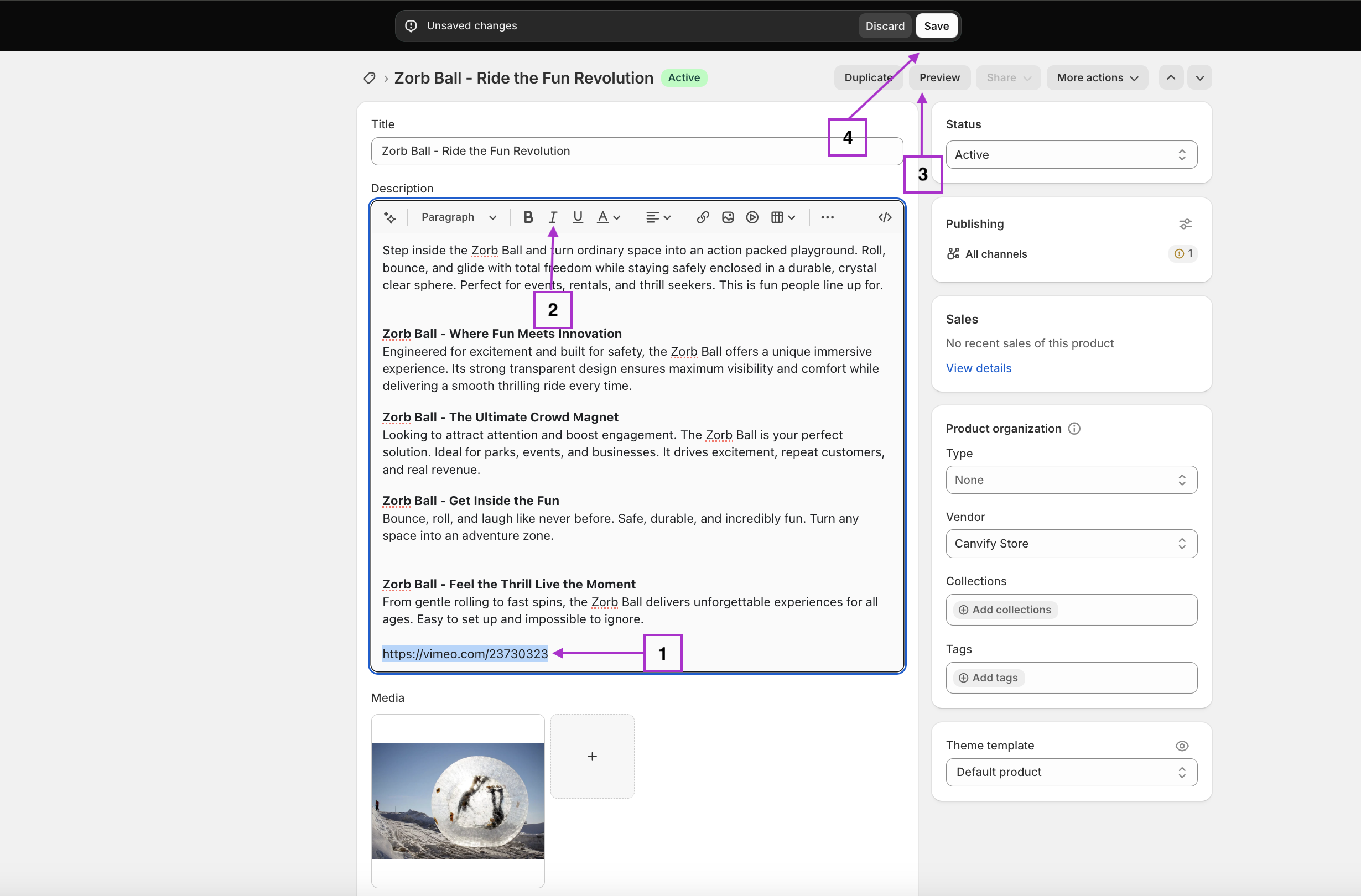Viewport: 1361px width, 896px height.
Task: Add new media with plus tile
Action: coord(592,756)
